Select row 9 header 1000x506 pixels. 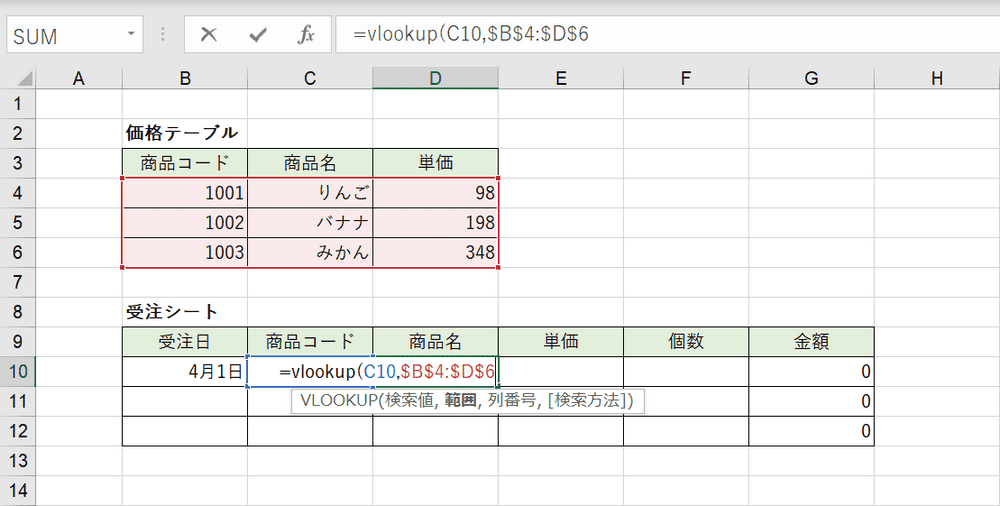(18, 342)
